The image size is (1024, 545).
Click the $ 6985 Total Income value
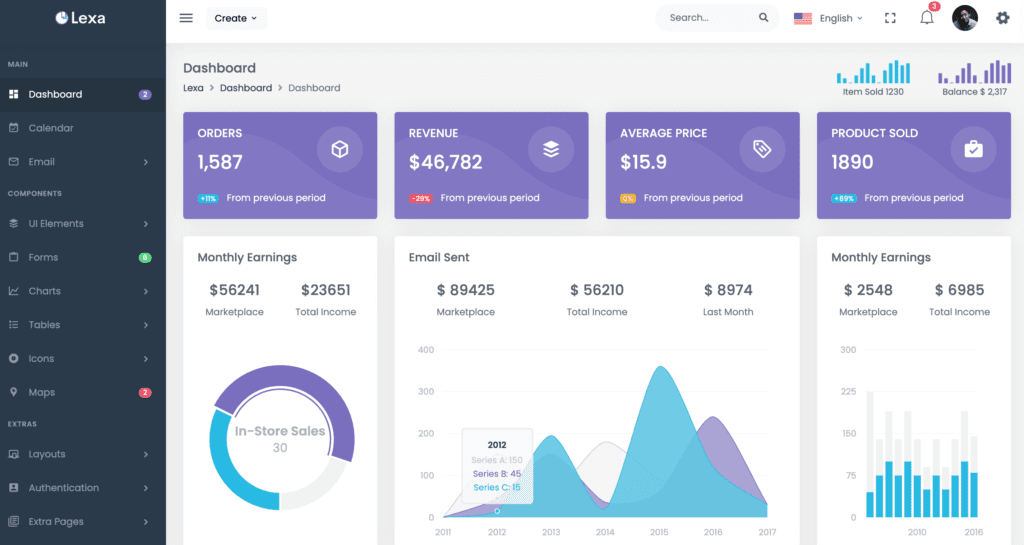coord(959,290)
